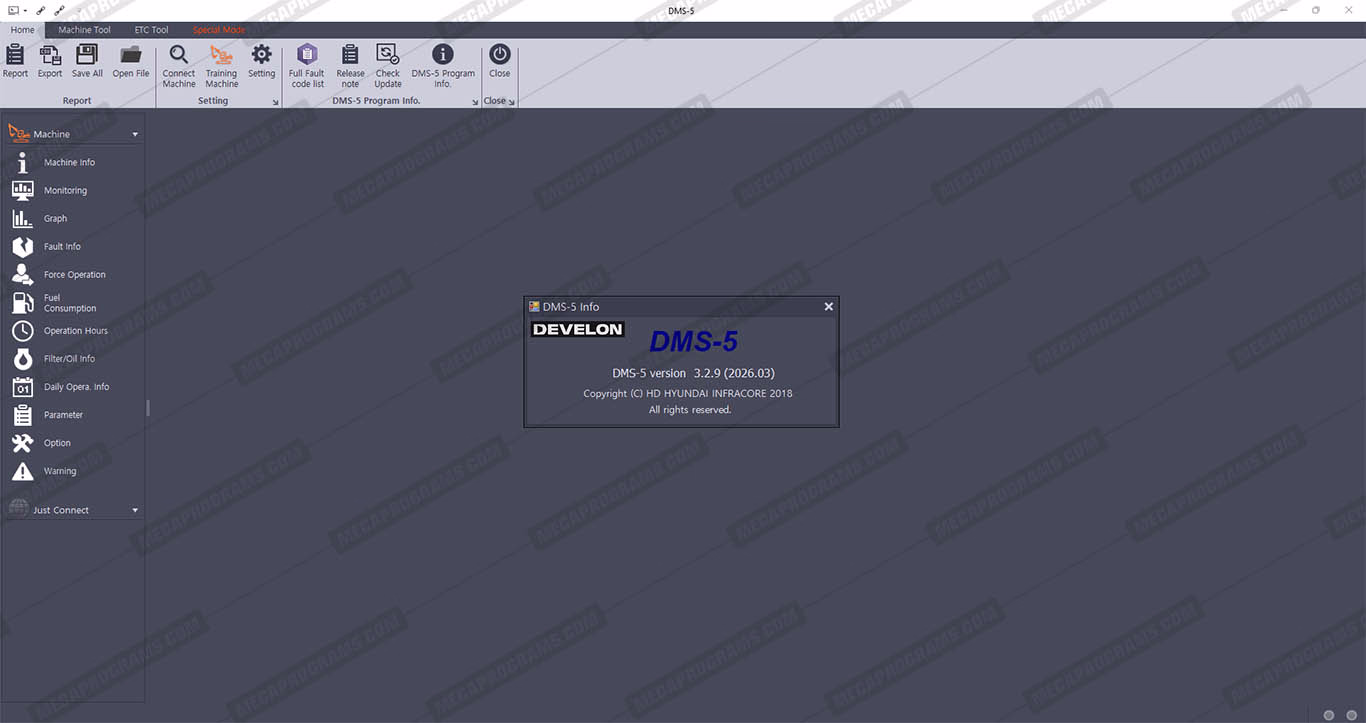Open the Training Machine tool

point(221,56)
